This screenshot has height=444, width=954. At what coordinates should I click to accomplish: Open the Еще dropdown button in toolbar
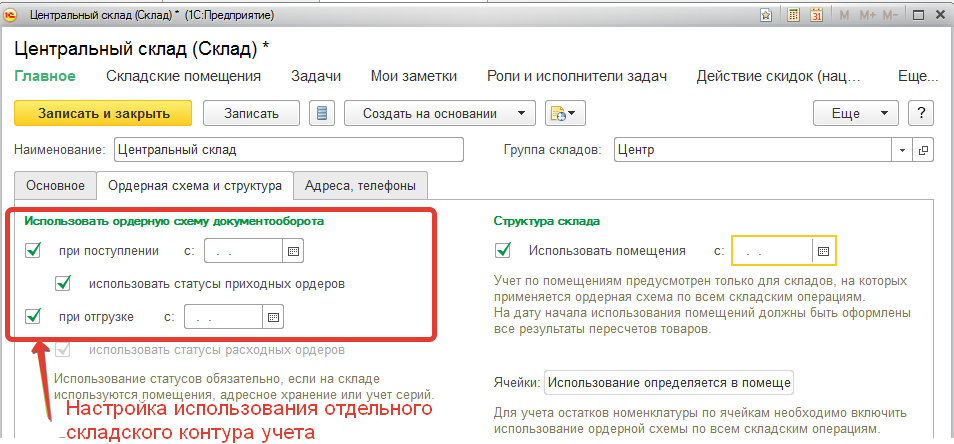(x=857, y=113)
